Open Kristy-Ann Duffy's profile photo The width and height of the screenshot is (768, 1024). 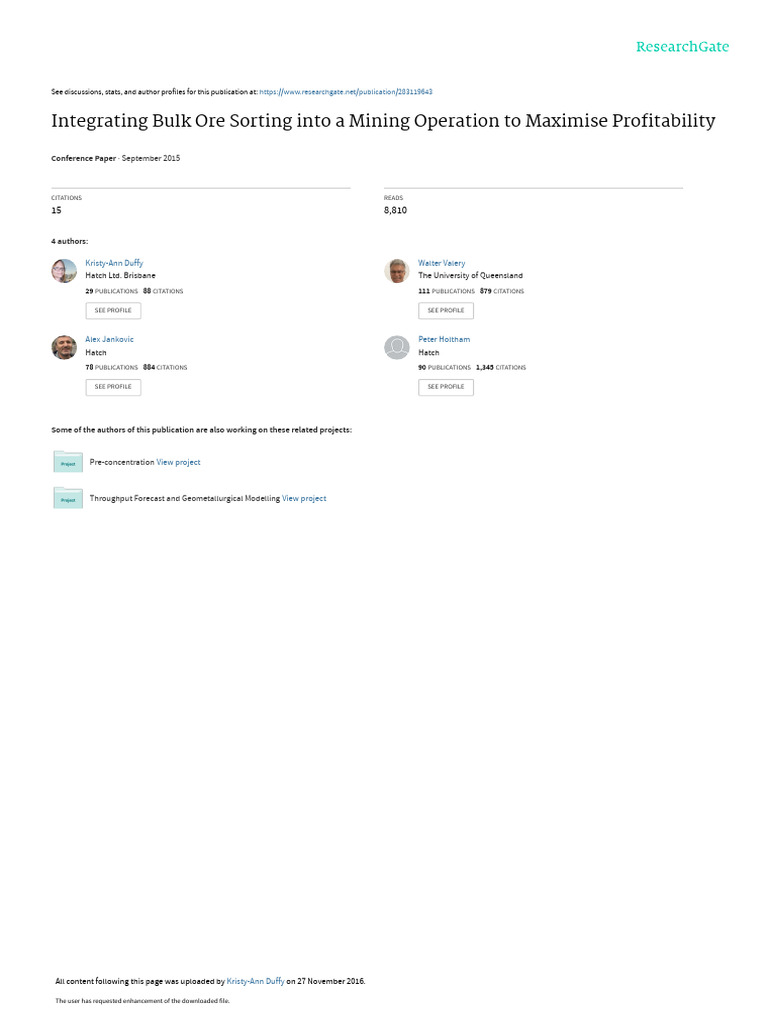click(x=64, y=270)
